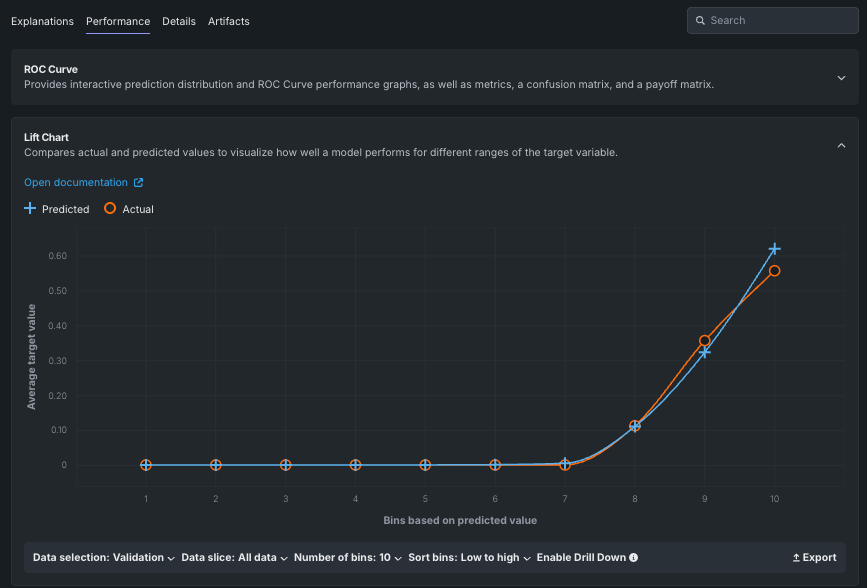Expand the ROC Curve section

841,77
